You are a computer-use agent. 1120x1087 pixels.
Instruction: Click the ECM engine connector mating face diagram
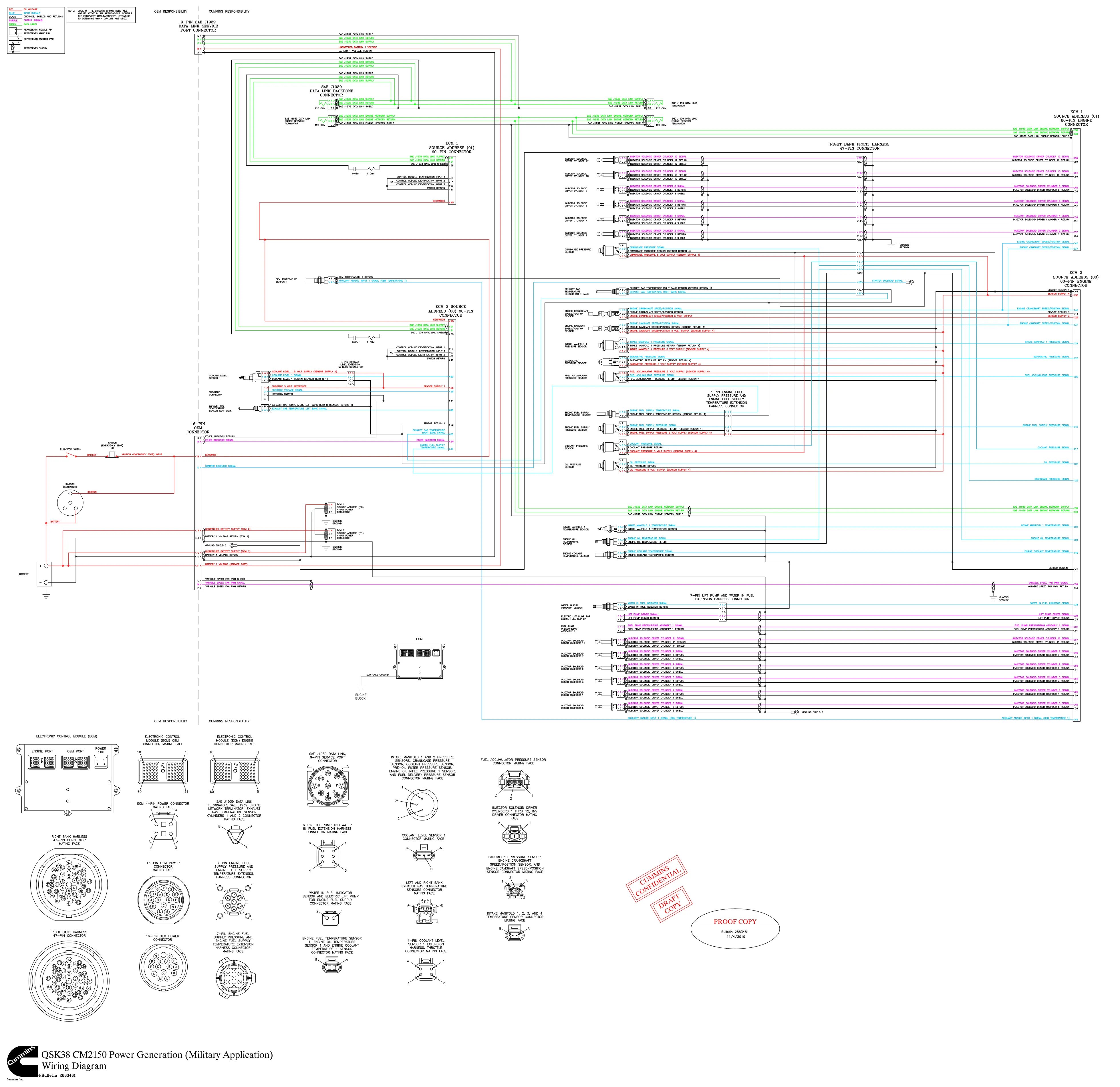[x=235, y=772]
